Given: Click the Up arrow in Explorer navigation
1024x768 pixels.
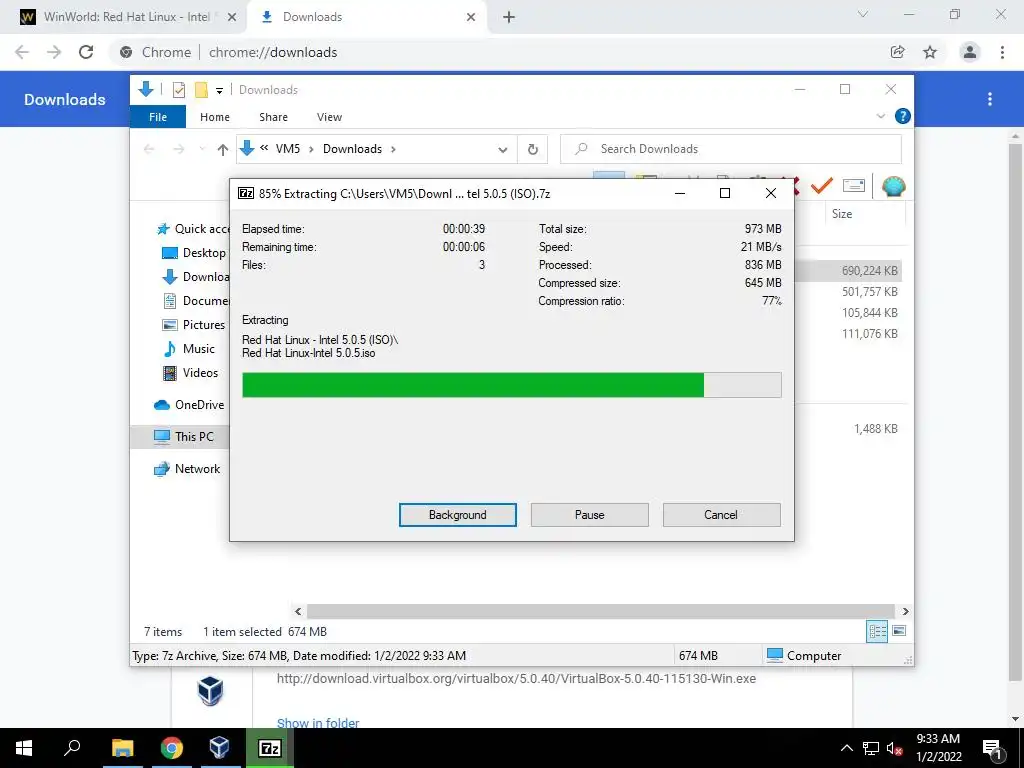Looking at the screenshot, I should click(x=223, y=150).
